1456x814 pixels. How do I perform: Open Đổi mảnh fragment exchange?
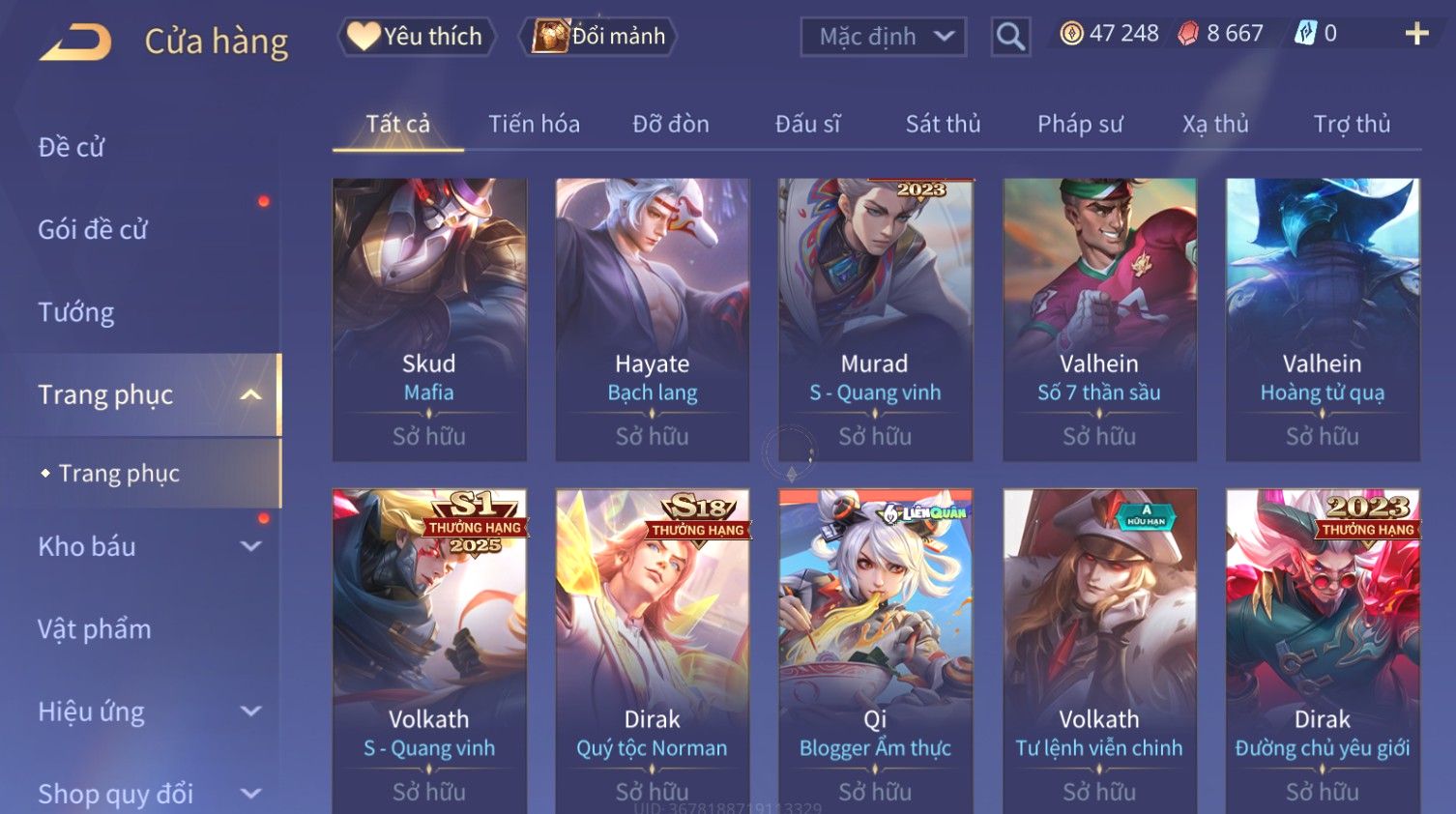point(598,37)
